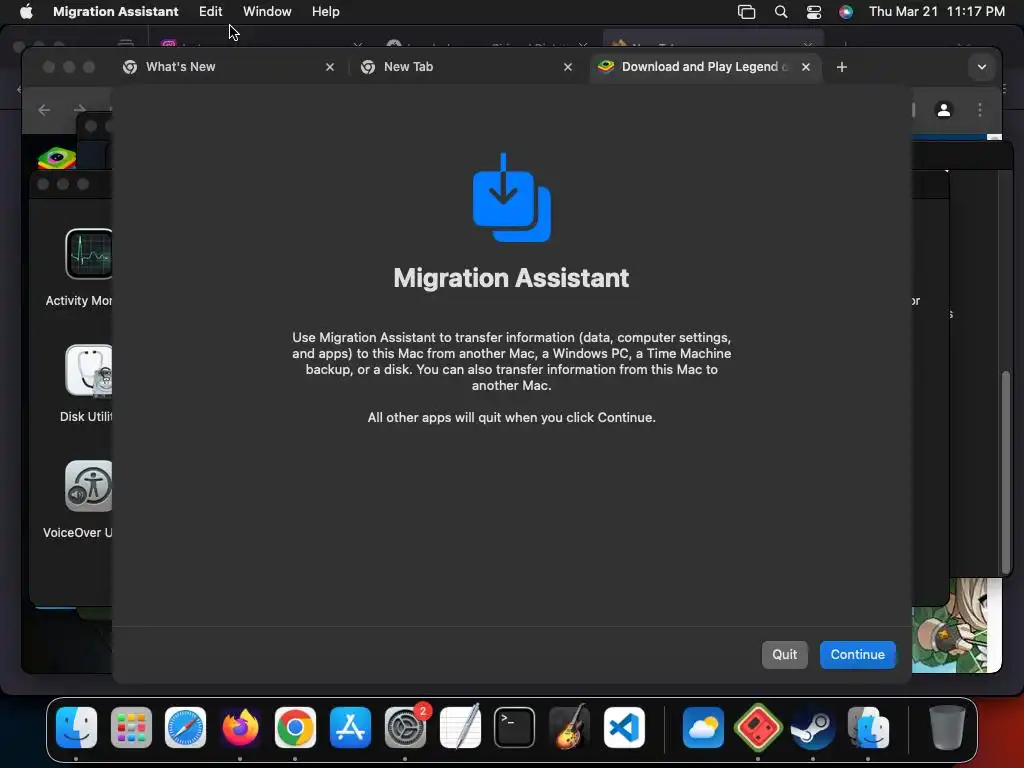Open the Chrome profile icon
Image resolution: width=1024 pixels, height=768 pixels.
pyautogui.click(x=944, y=110)
